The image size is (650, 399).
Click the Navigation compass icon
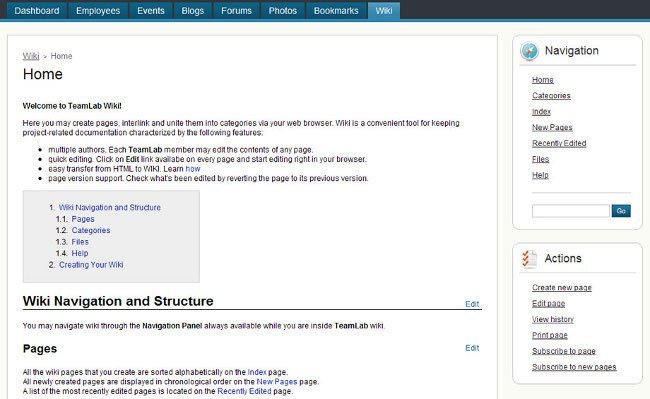pyautogui.click(x=529, y=51)
